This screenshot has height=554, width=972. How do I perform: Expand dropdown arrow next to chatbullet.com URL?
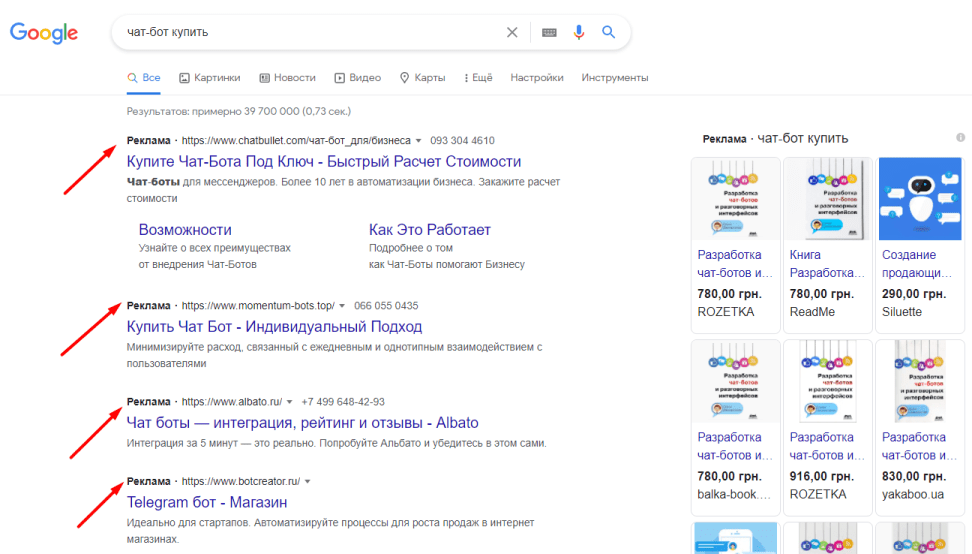[419, 141]
